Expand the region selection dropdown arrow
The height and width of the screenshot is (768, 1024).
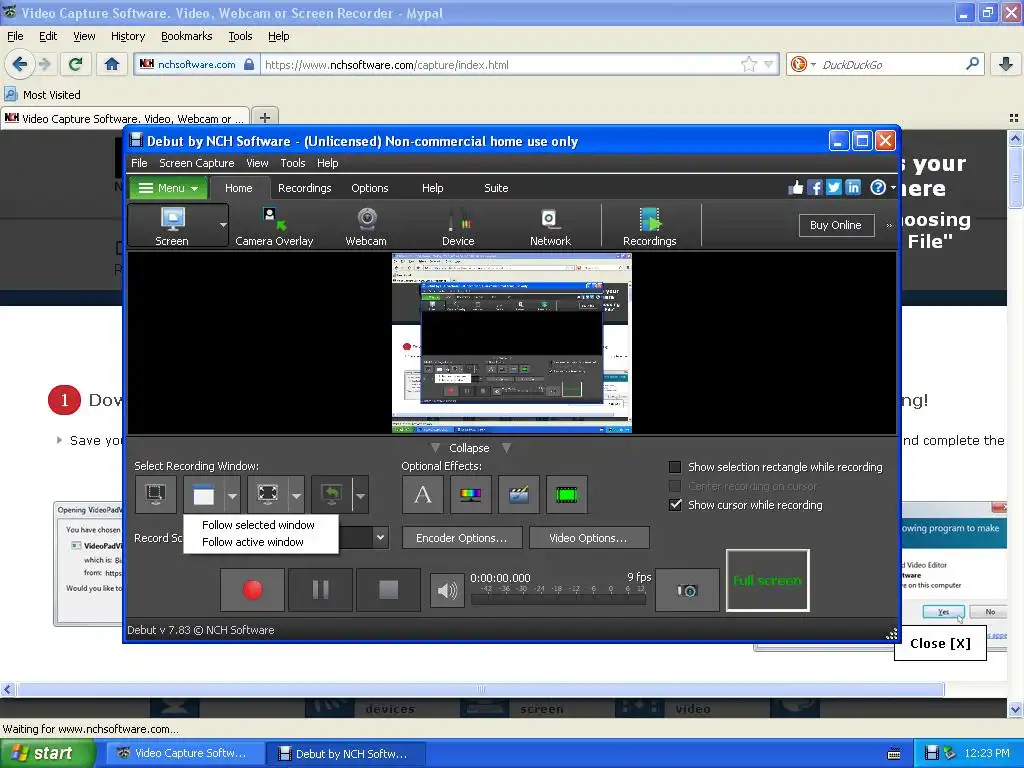pyautogui.click(x=296, y=495)
